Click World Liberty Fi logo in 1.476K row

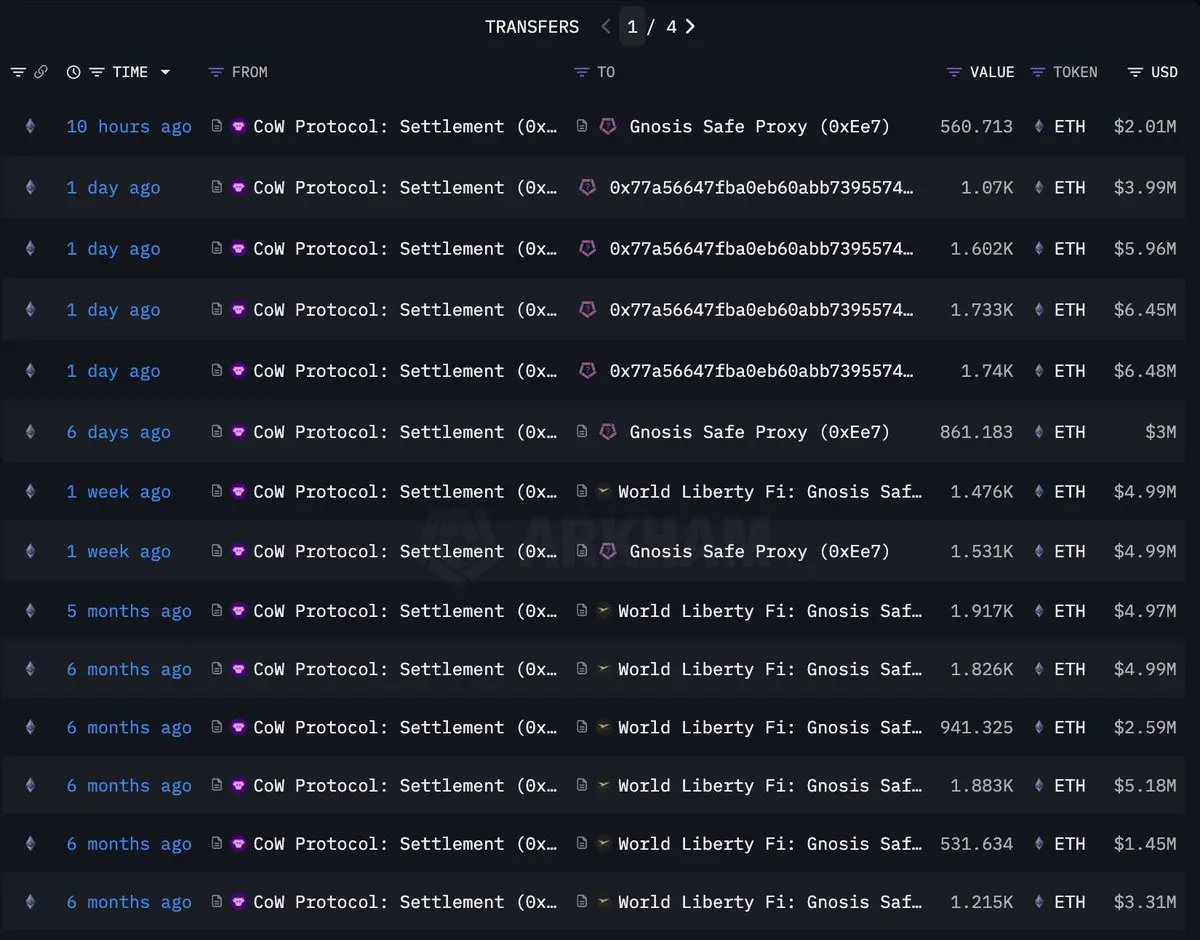tap(604, 491)
